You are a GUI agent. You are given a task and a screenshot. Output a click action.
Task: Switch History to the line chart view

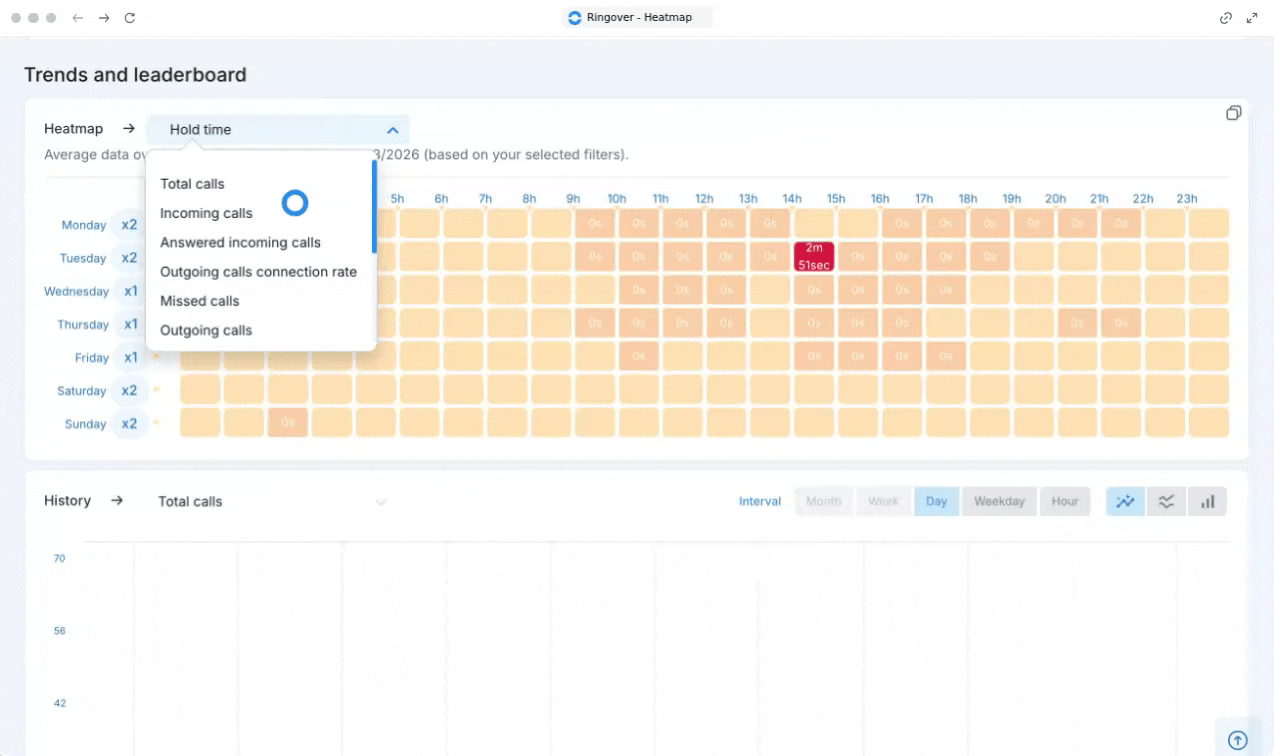[x=1126, y=501]
